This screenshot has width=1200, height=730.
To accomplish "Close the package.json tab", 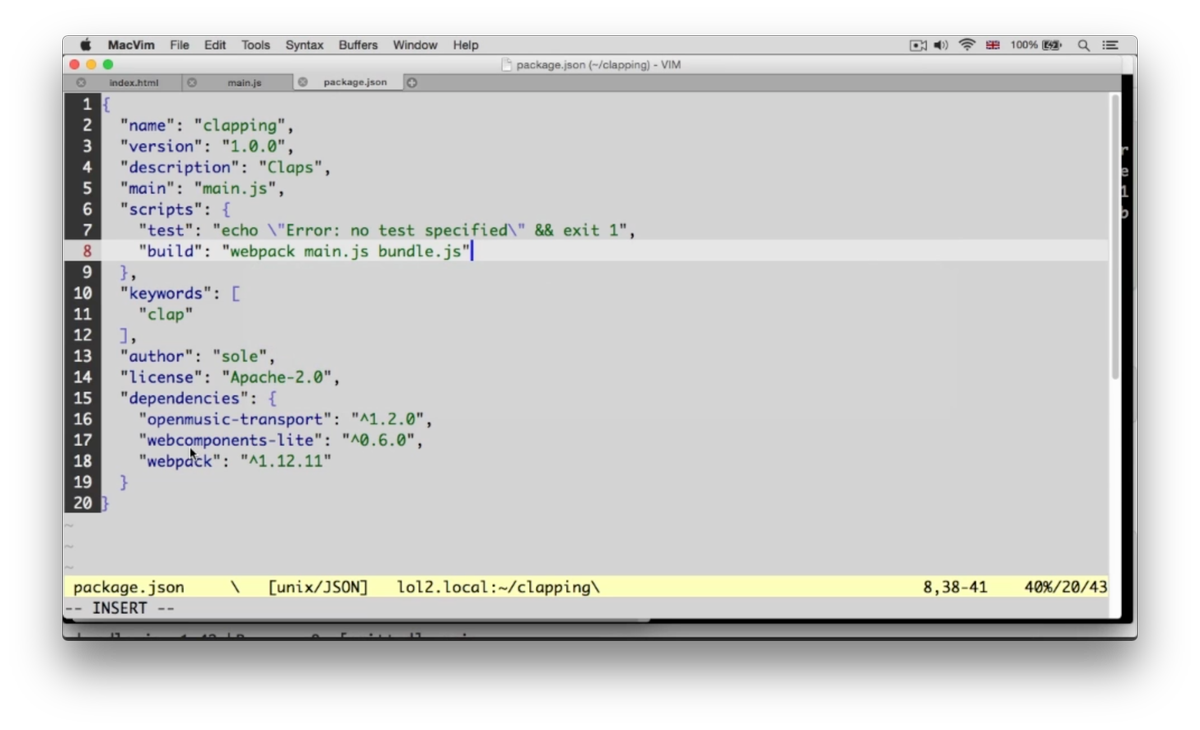I will pyautogui.click(x=302, y=82).
